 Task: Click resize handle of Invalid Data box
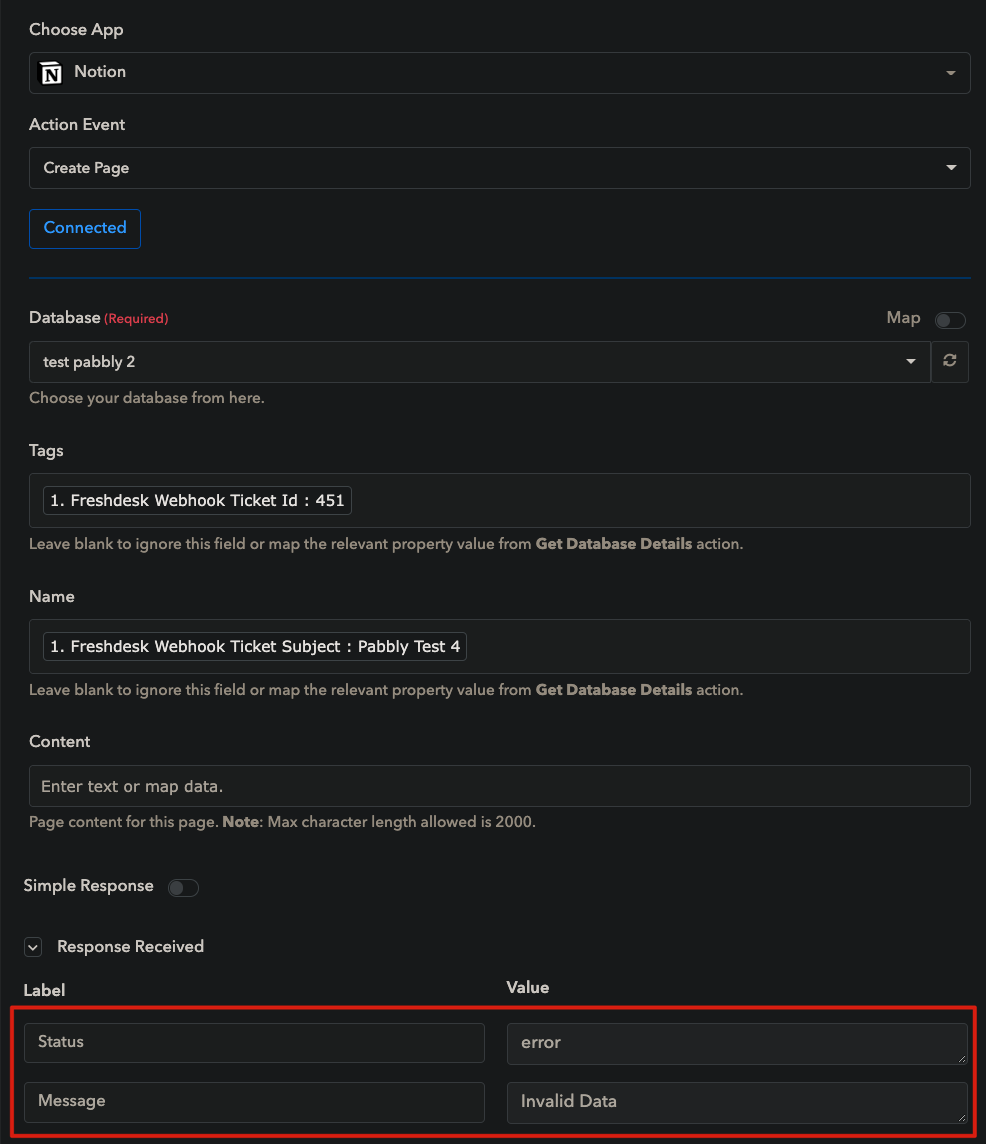pyautogui.click(x=962, y=1117)
